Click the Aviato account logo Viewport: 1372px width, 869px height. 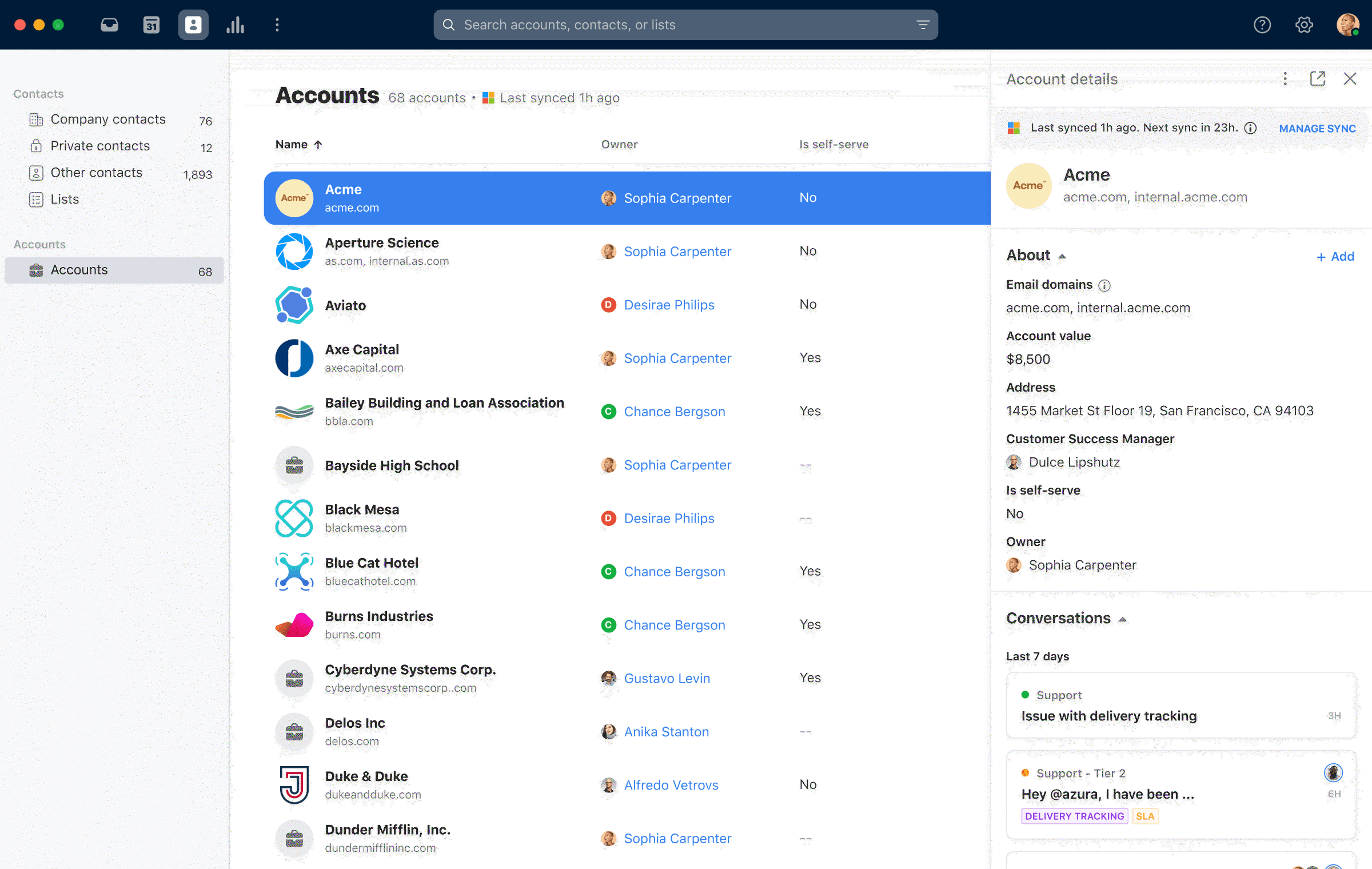point(294,305)
